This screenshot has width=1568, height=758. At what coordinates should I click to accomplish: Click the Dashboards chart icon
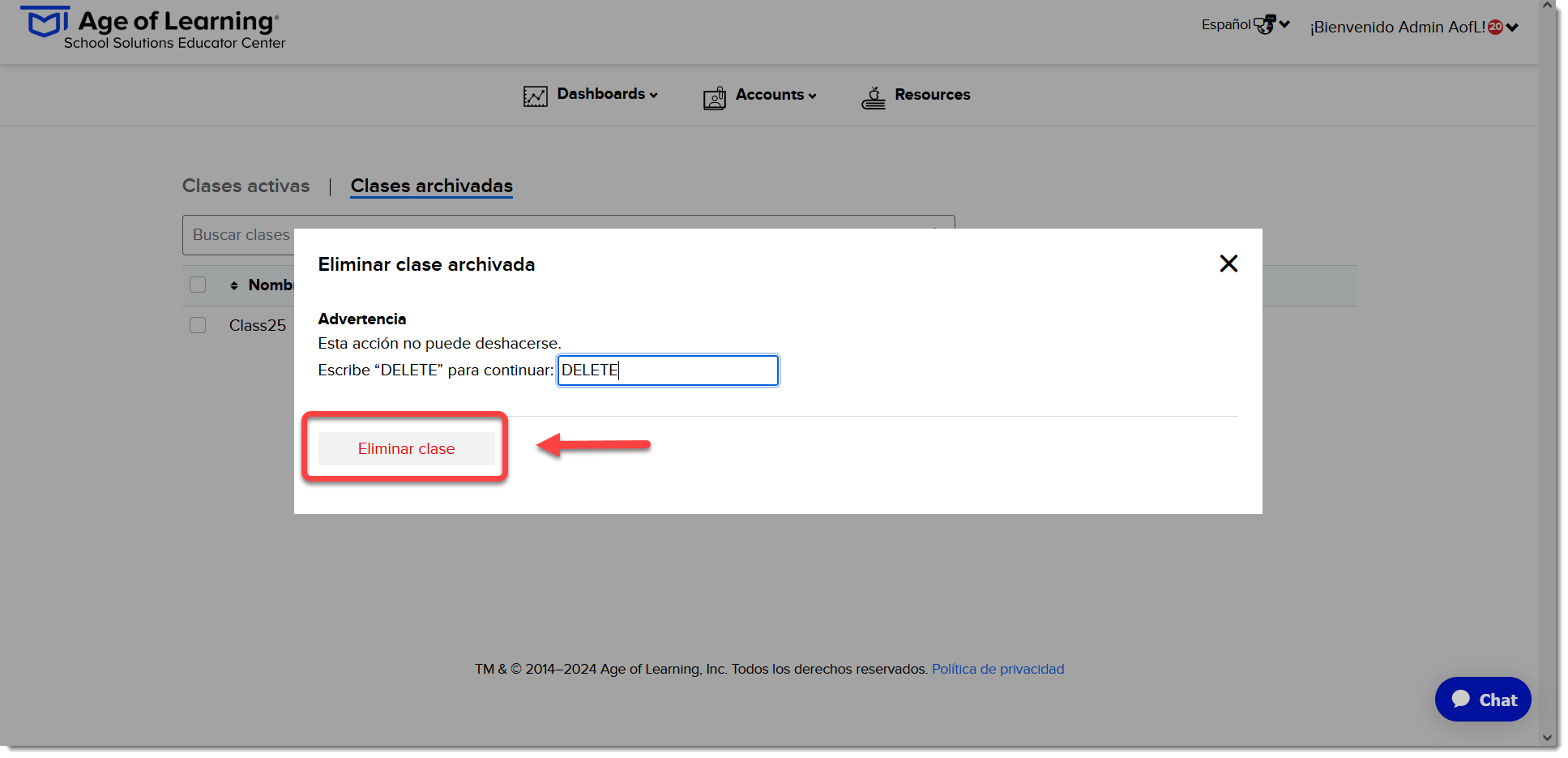pyautogui.click(x=535, y=96)
